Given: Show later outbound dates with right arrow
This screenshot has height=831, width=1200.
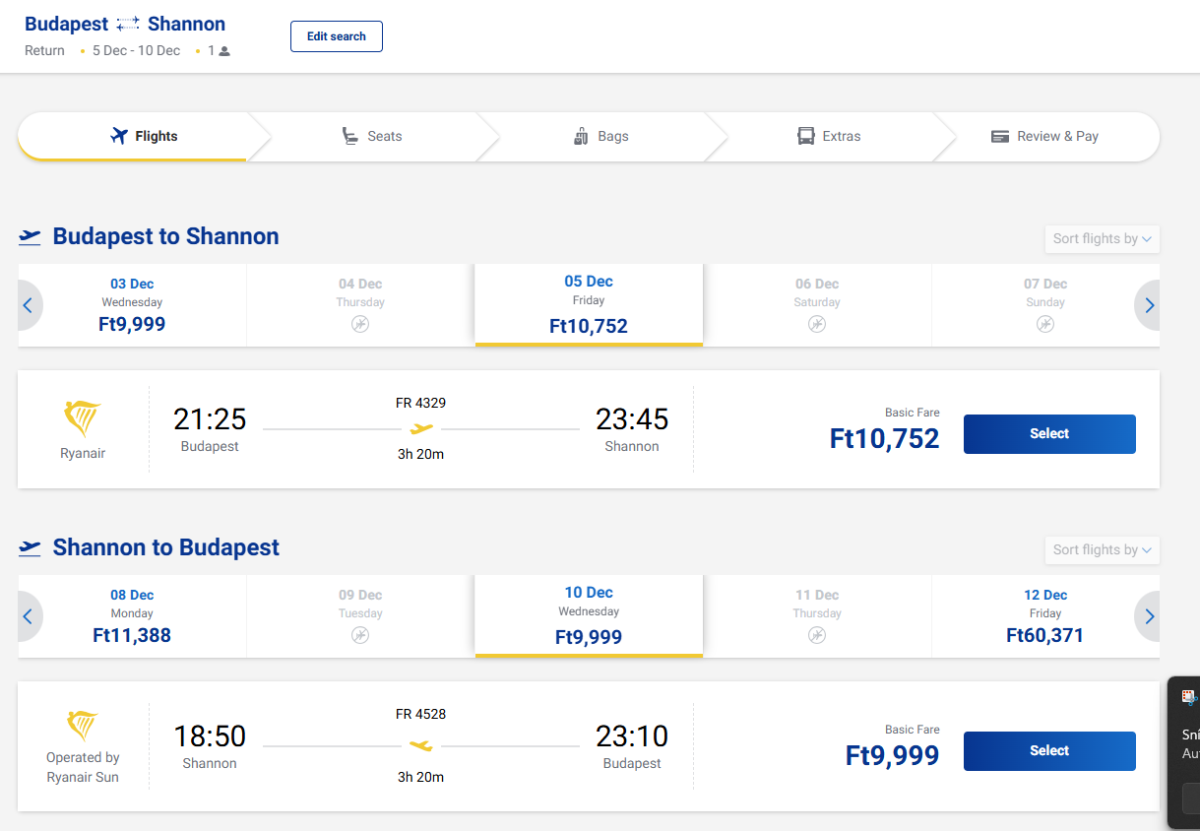Looking at the screenshot, I should [1149, 306].
